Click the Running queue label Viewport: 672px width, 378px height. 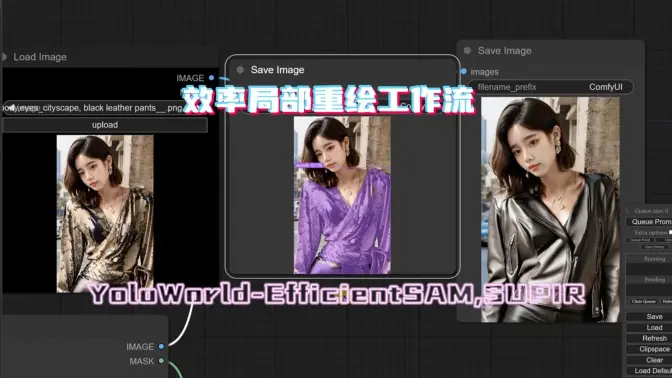(x=654, y=259)
